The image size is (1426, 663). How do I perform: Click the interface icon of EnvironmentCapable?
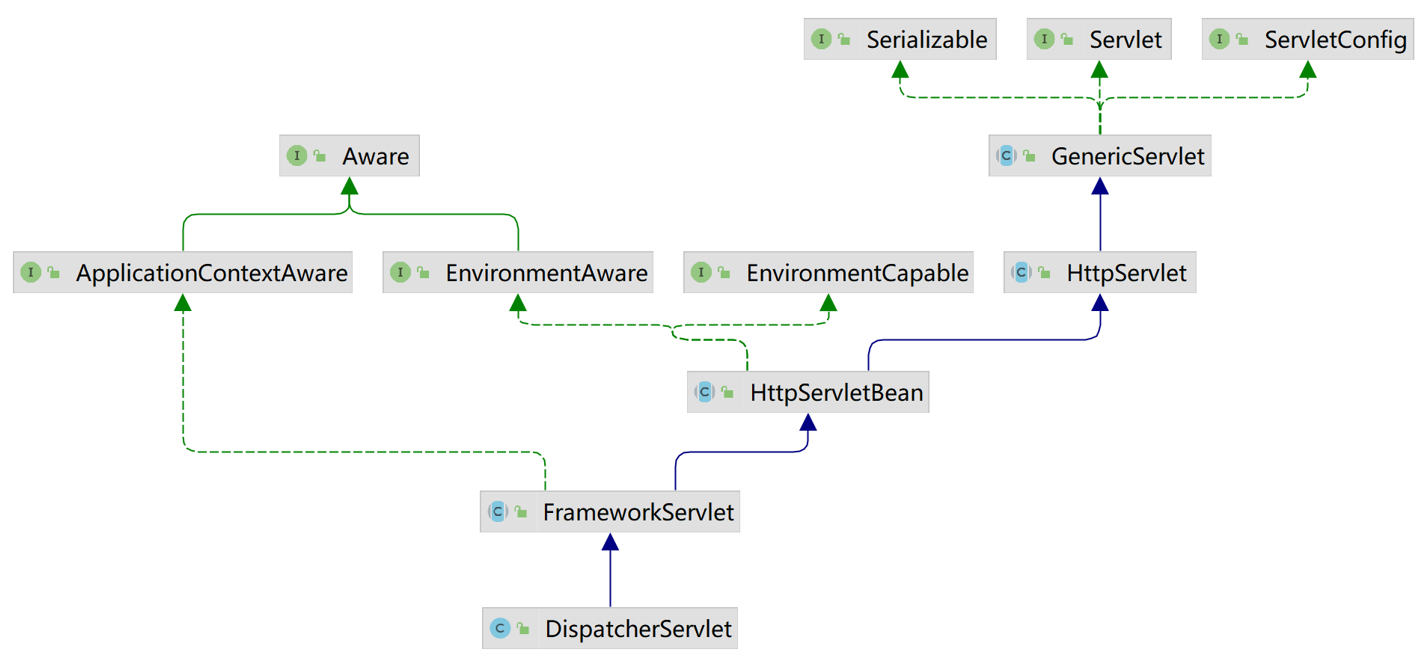tap(700, 273)
